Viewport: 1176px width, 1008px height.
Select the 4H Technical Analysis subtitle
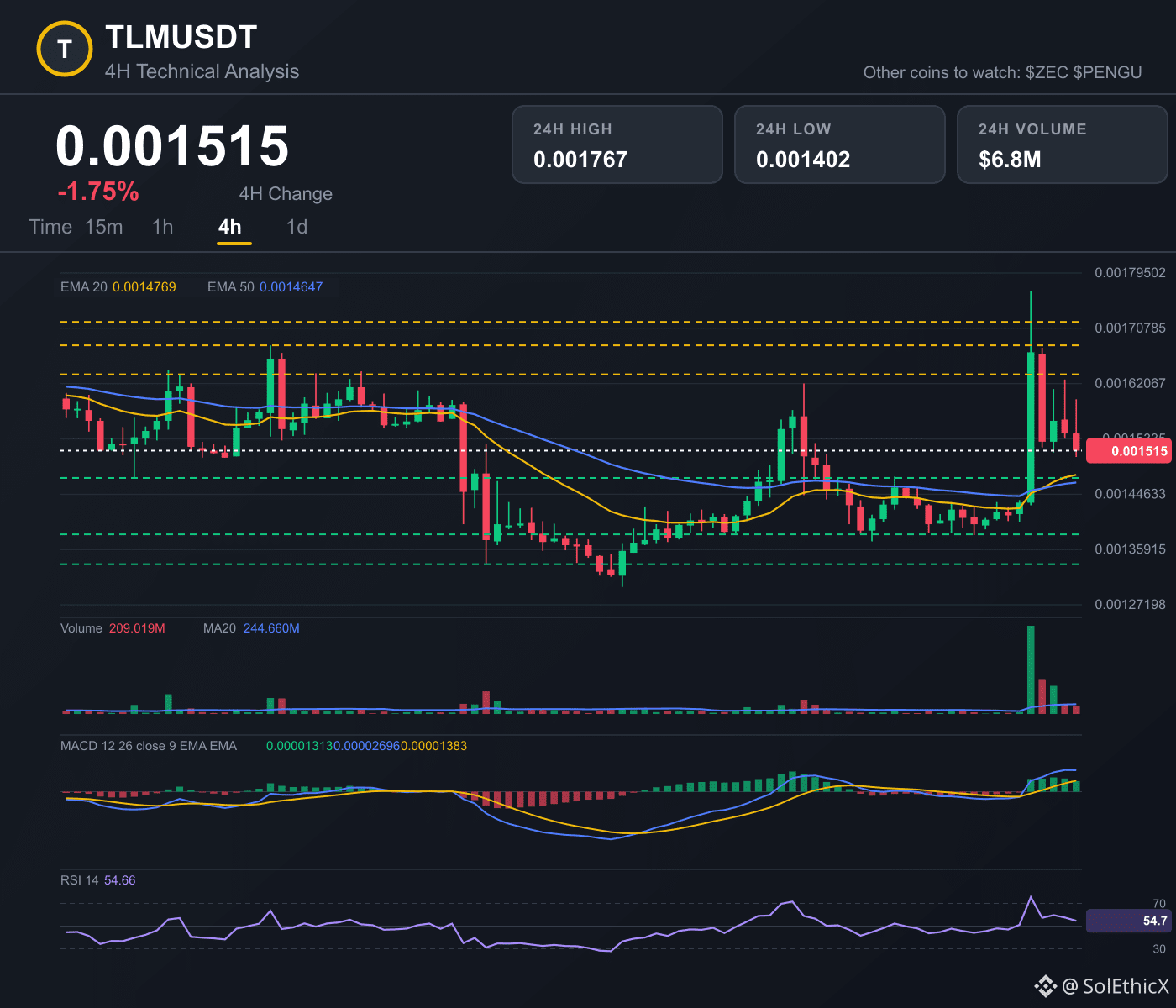[202, 71]
